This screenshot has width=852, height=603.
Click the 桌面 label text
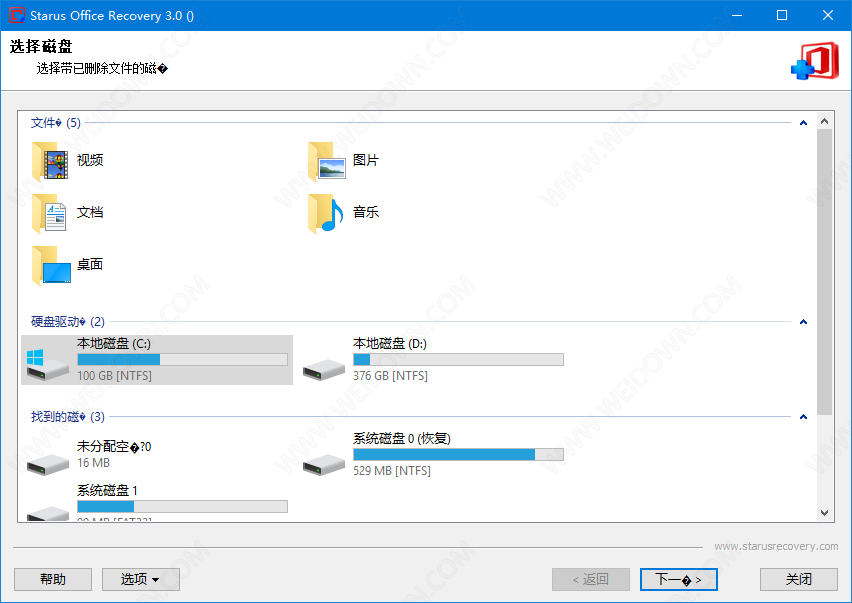pyautogui.click(x=90, y=265)
